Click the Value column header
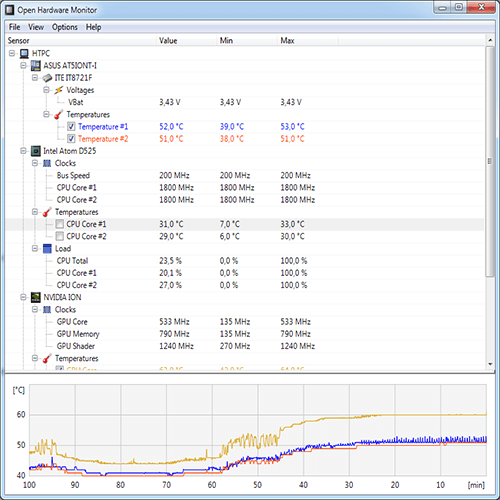500x500 pixels. pos(186,41)
